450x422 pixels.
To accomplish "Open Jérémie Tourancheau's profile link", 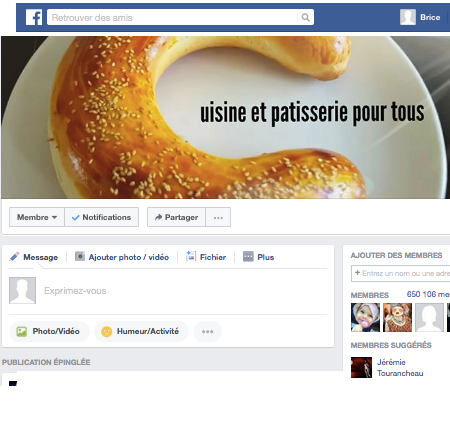I will coord(400,368).
